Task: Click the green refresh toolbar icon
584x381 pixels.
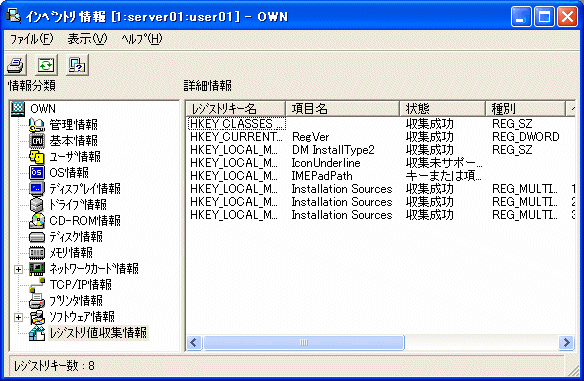Action: (x=47, y=65)
